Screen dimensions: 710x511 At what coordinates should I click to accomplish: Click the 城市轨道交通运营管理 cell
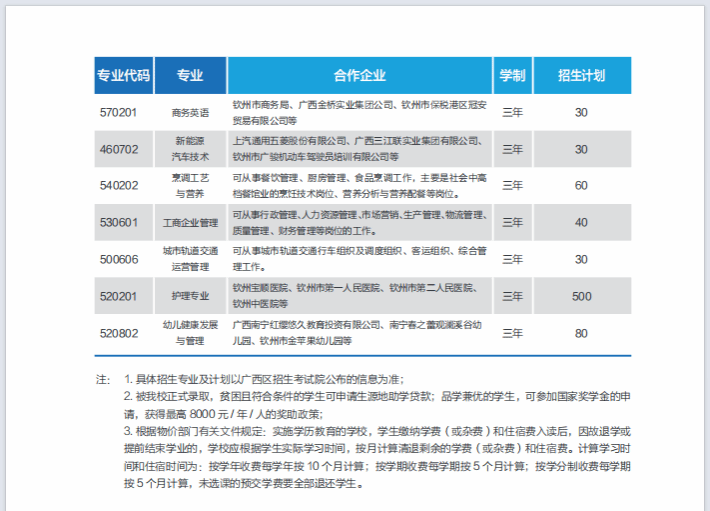[190, 259]
